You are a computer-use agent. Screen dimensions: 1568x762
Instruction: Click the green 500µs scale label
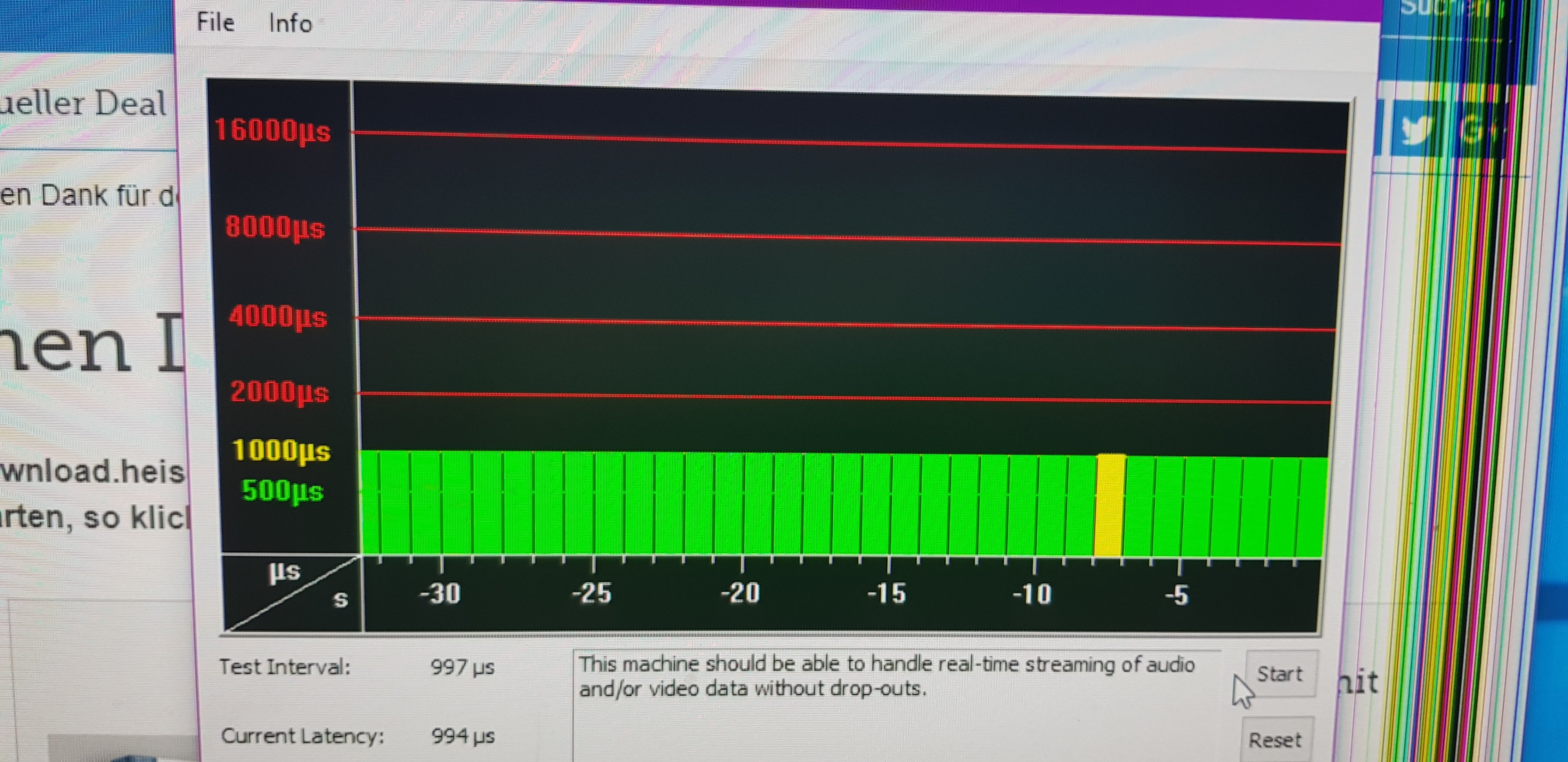point(283,491)
